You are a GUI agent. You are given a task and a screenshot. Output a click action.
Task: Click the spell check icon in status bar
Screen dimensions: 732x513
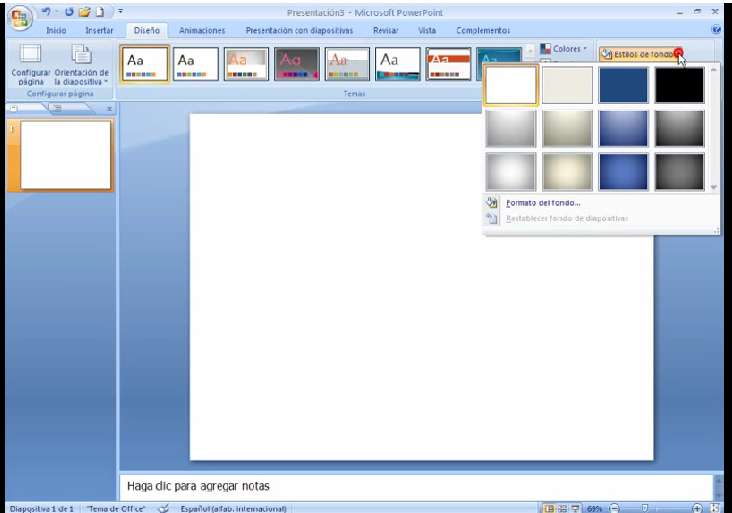click(x=163, y=508)
